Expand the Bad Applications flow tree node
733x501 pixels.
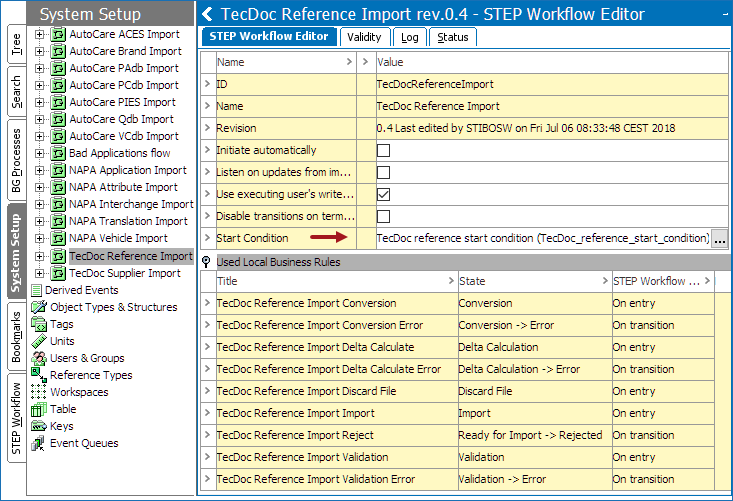click(x=40, y=153)
